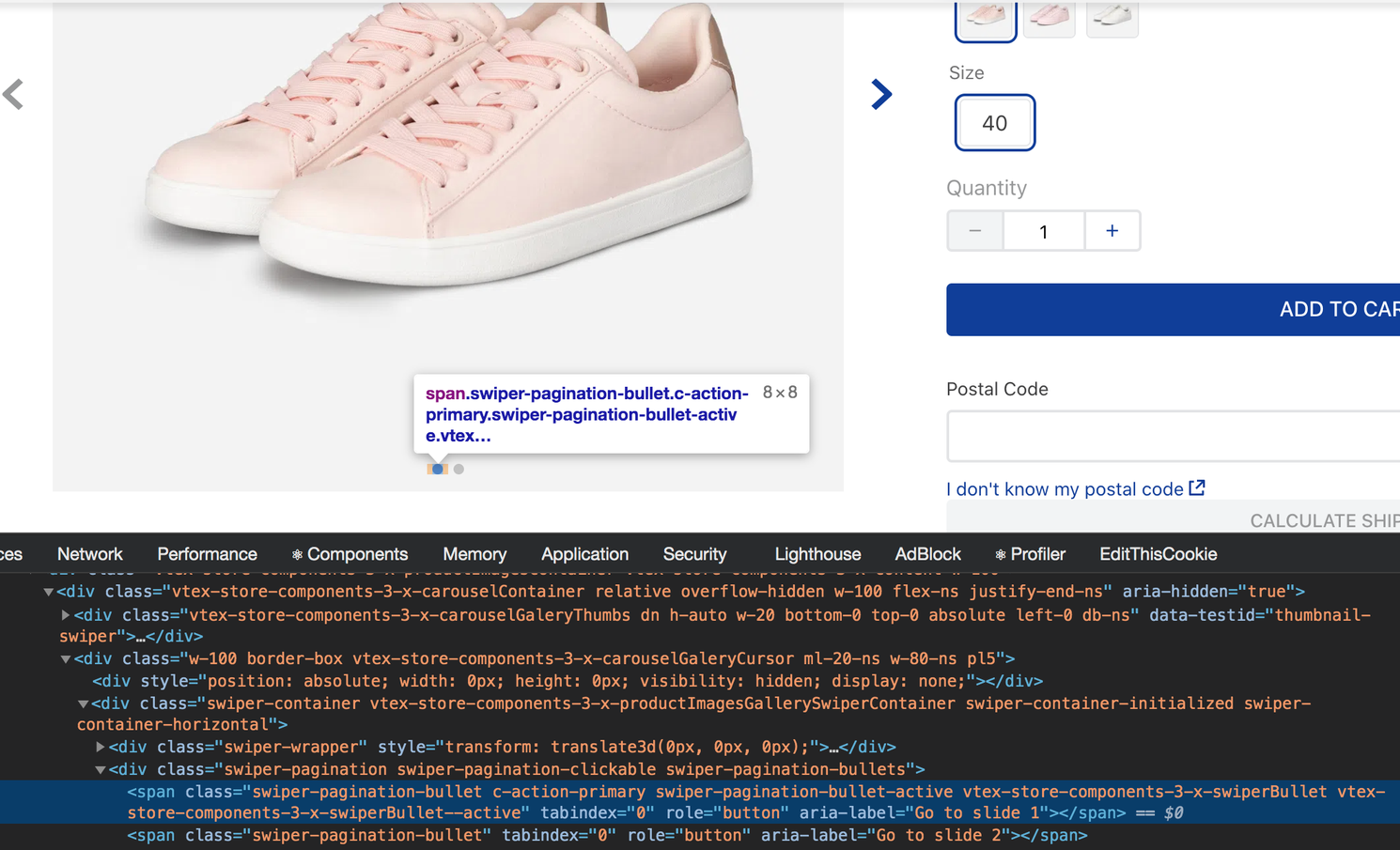Image resolution: width=1400 pixels, height=850 pixels.
Task: Go to the next product image
Action: (x=880, y=94)
